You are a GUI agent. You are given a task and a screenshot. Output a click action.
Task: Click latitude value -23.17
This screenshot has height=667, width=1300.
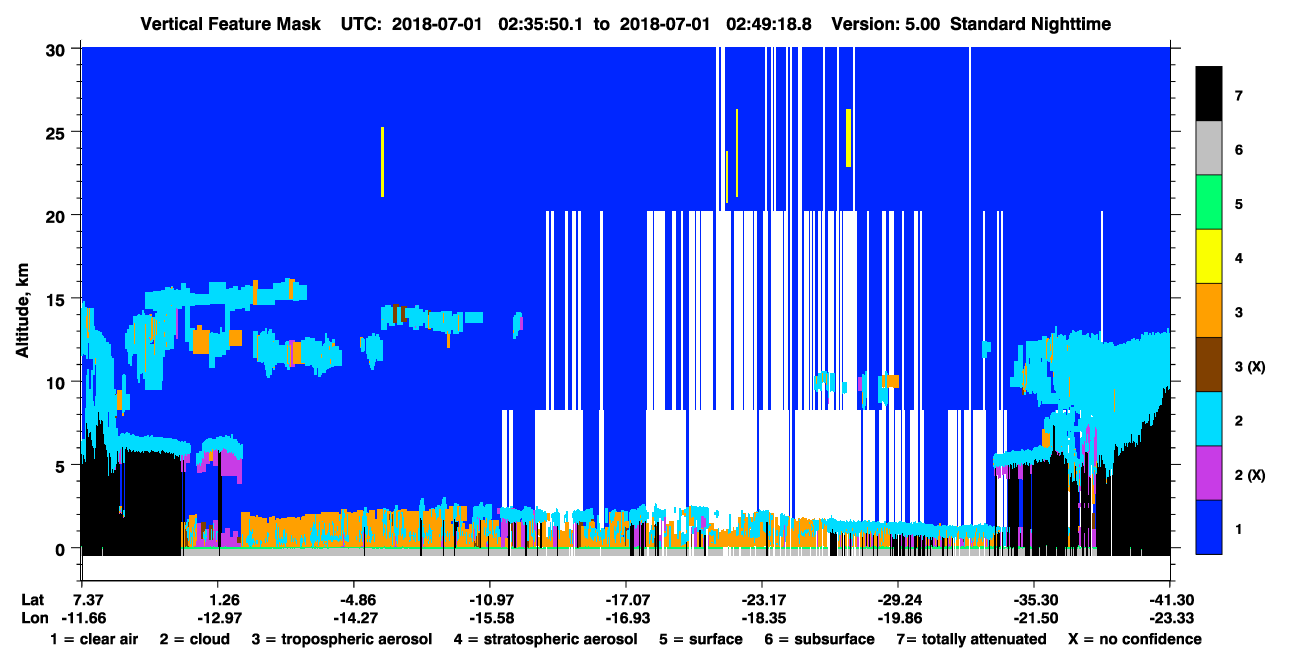761,600
